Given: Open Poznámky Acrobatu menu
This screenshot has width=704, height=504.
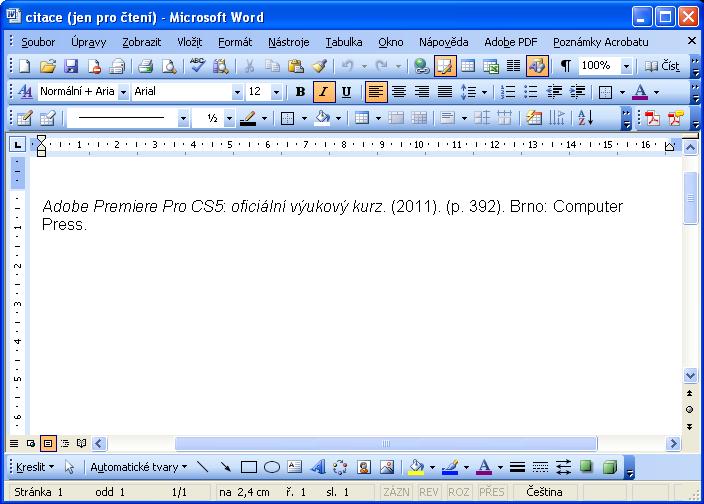Looking at the screenshot, I should pyautogui.click(x=600, y=42).
